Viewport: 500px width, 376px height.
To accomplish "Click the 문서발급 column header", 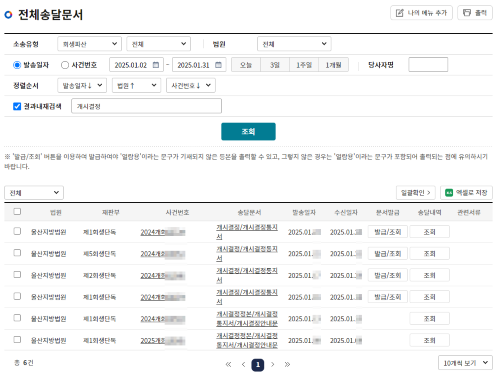I will (x=388, y=212).
